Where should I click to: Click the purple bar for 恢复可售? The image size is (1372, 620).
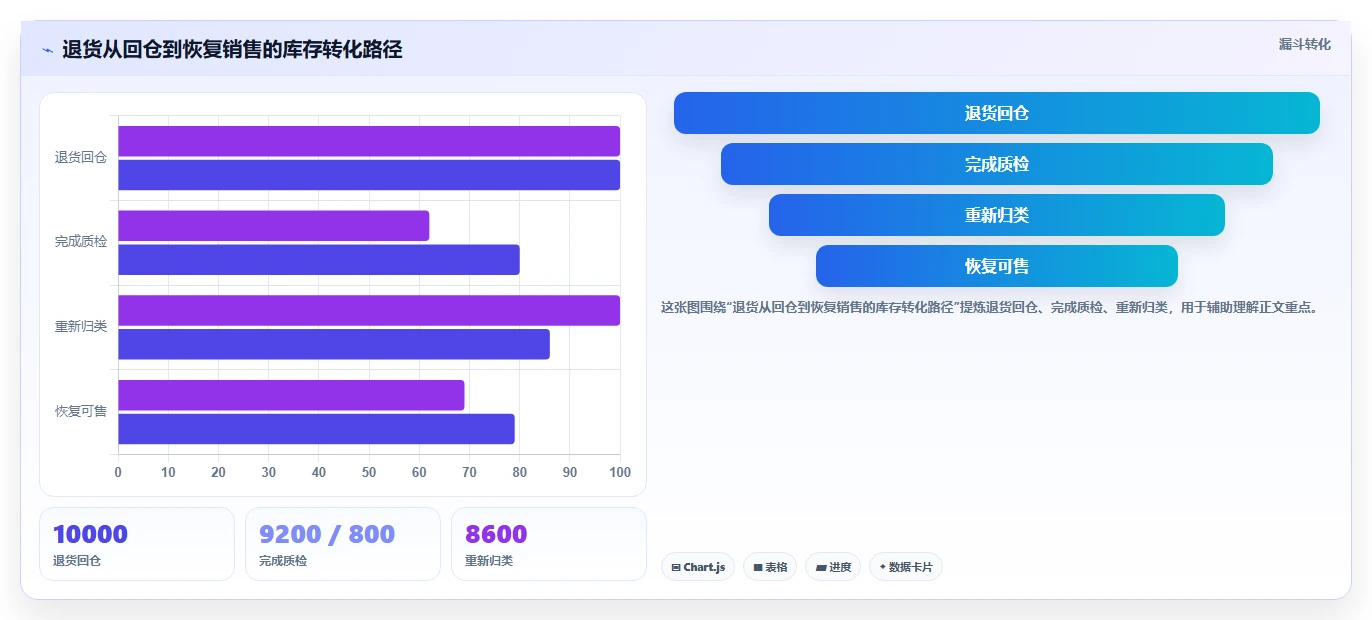[x=291, y=395]
